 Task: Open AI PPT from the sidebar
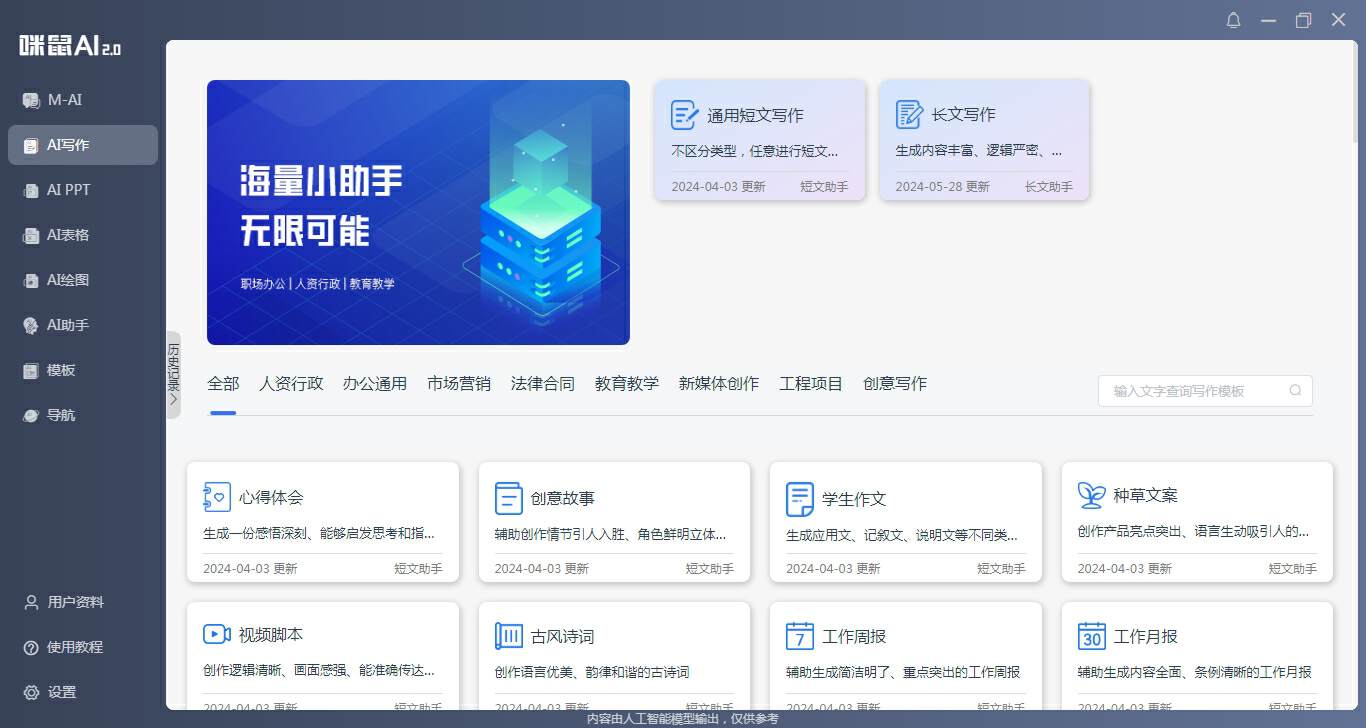(x=68, y=190)
